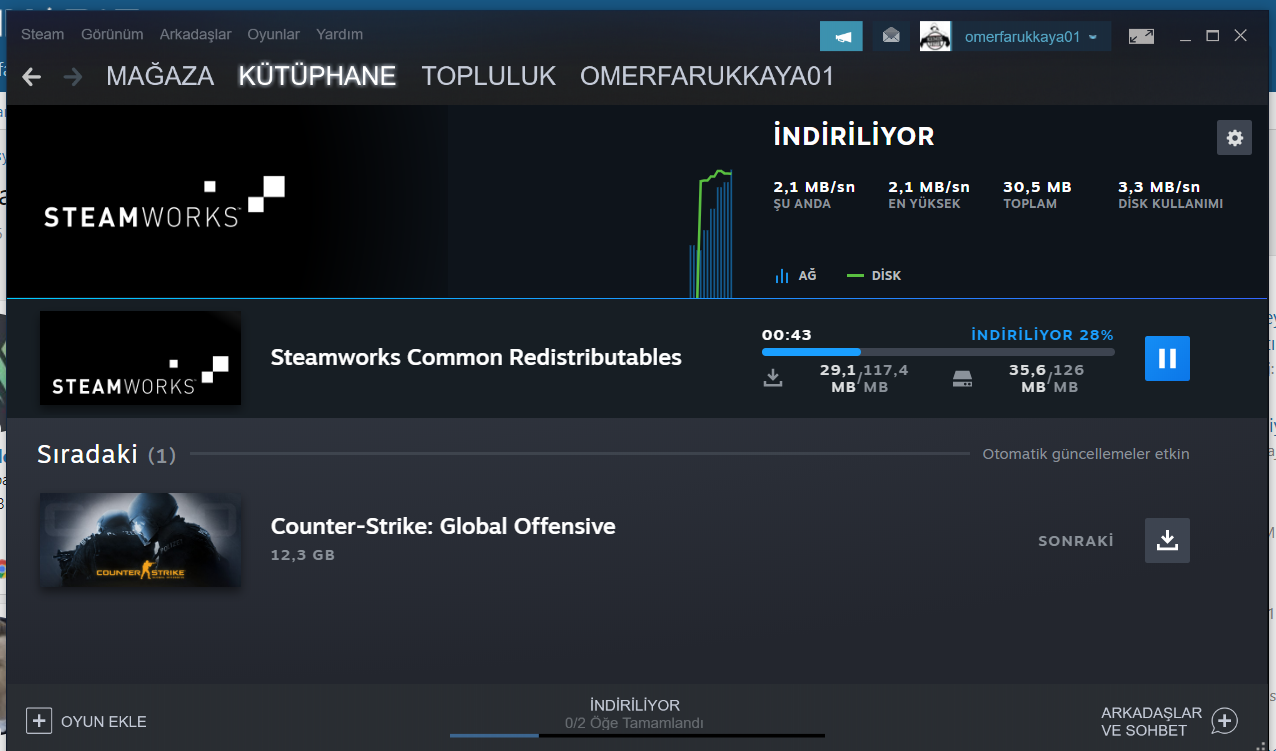Click the network download graph bars

pos(711,235)
